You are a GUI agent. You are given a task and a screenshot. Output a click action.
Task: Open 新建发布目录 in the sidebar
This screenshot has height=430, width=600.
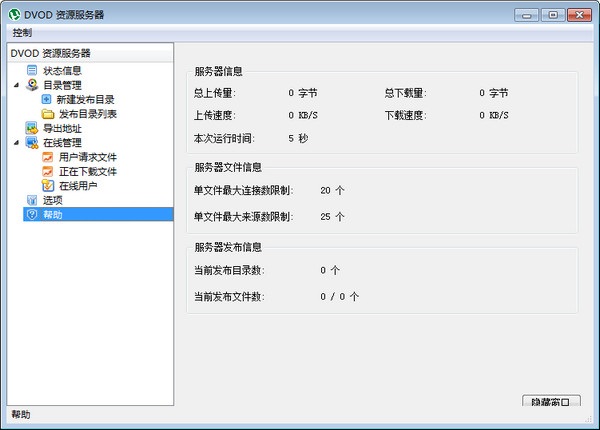[85, 99]
